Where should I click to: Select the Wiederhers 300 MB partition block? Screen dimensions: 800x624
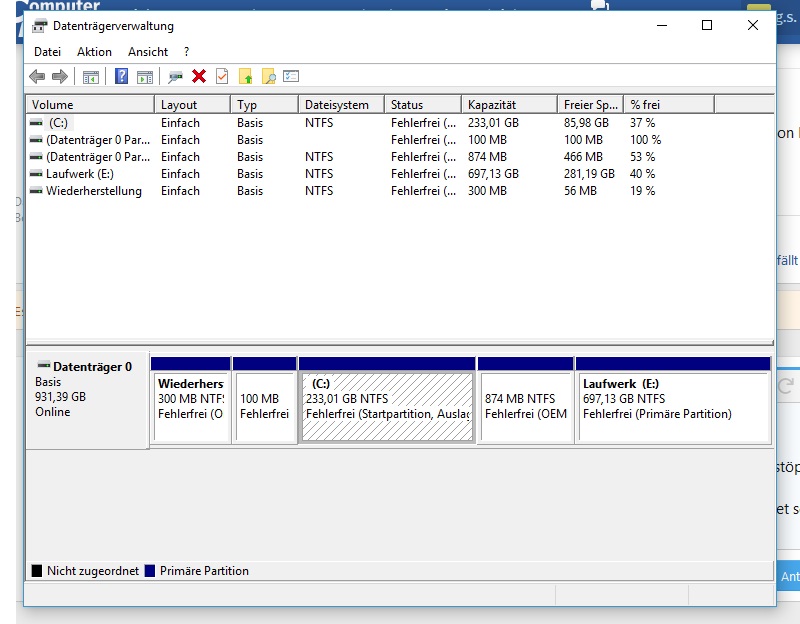coord(191,400)
